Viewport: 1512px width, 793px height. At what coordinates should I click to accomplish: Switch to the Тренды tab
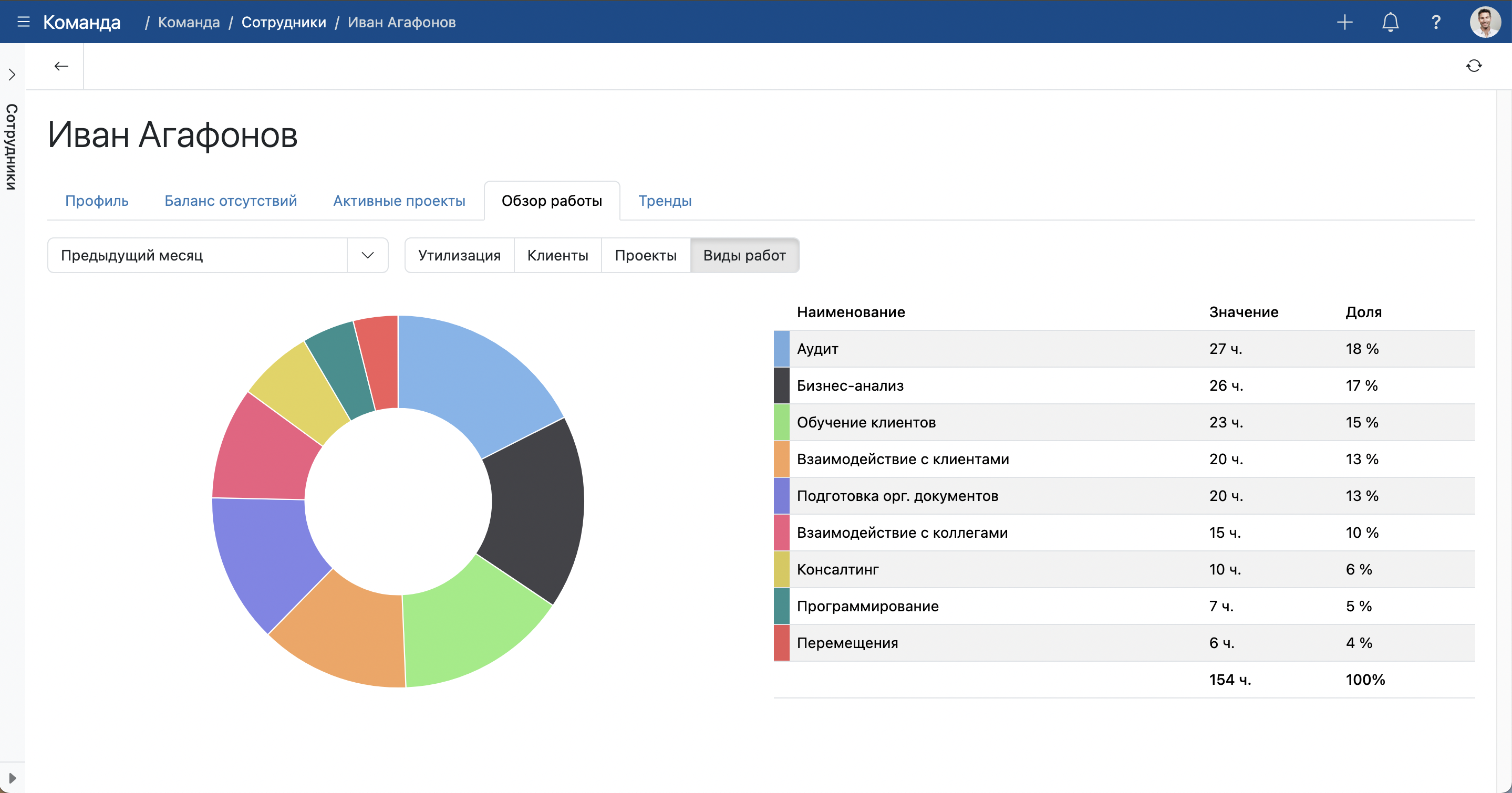pyautogui.click(x=665, y=201)
